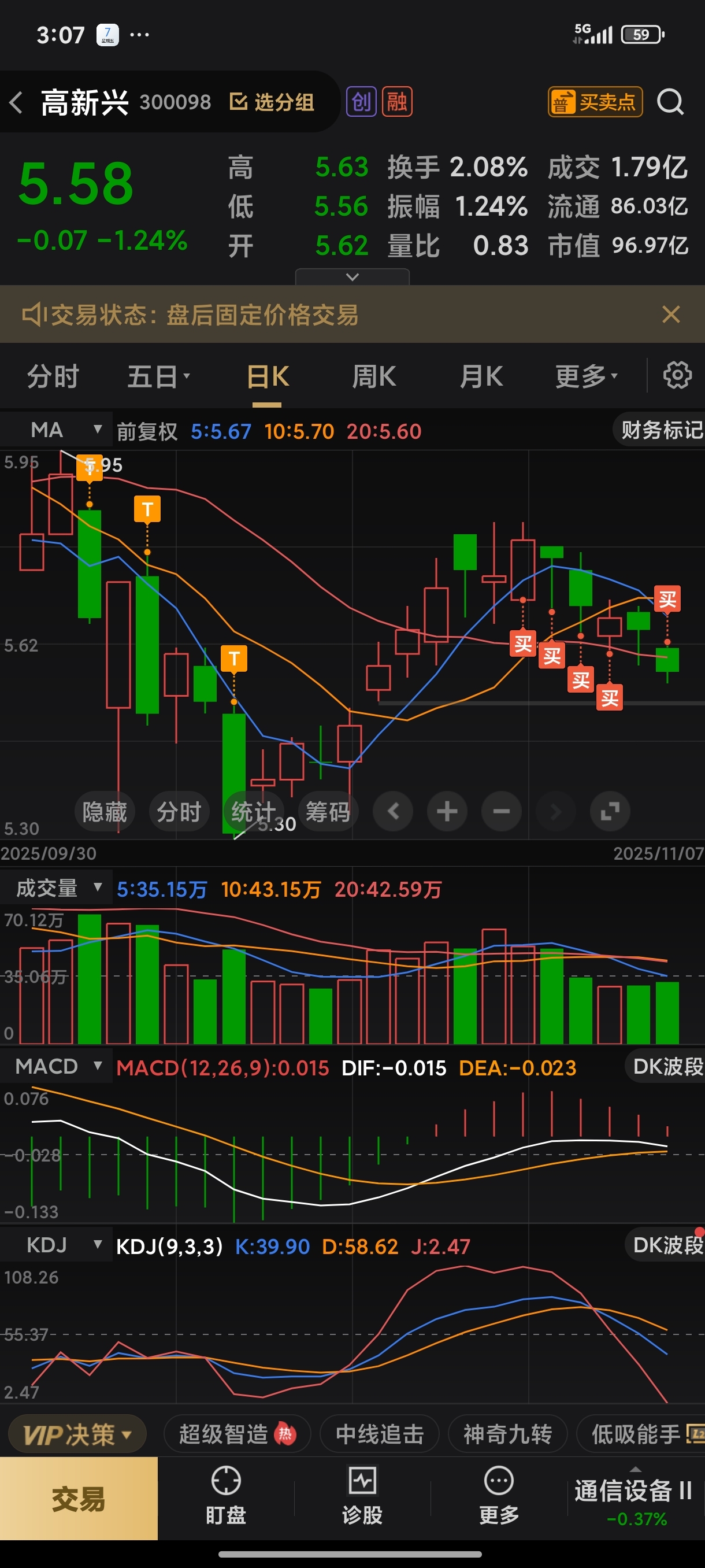
Task: Zoom out chart with minus icon
Action: 501,811
